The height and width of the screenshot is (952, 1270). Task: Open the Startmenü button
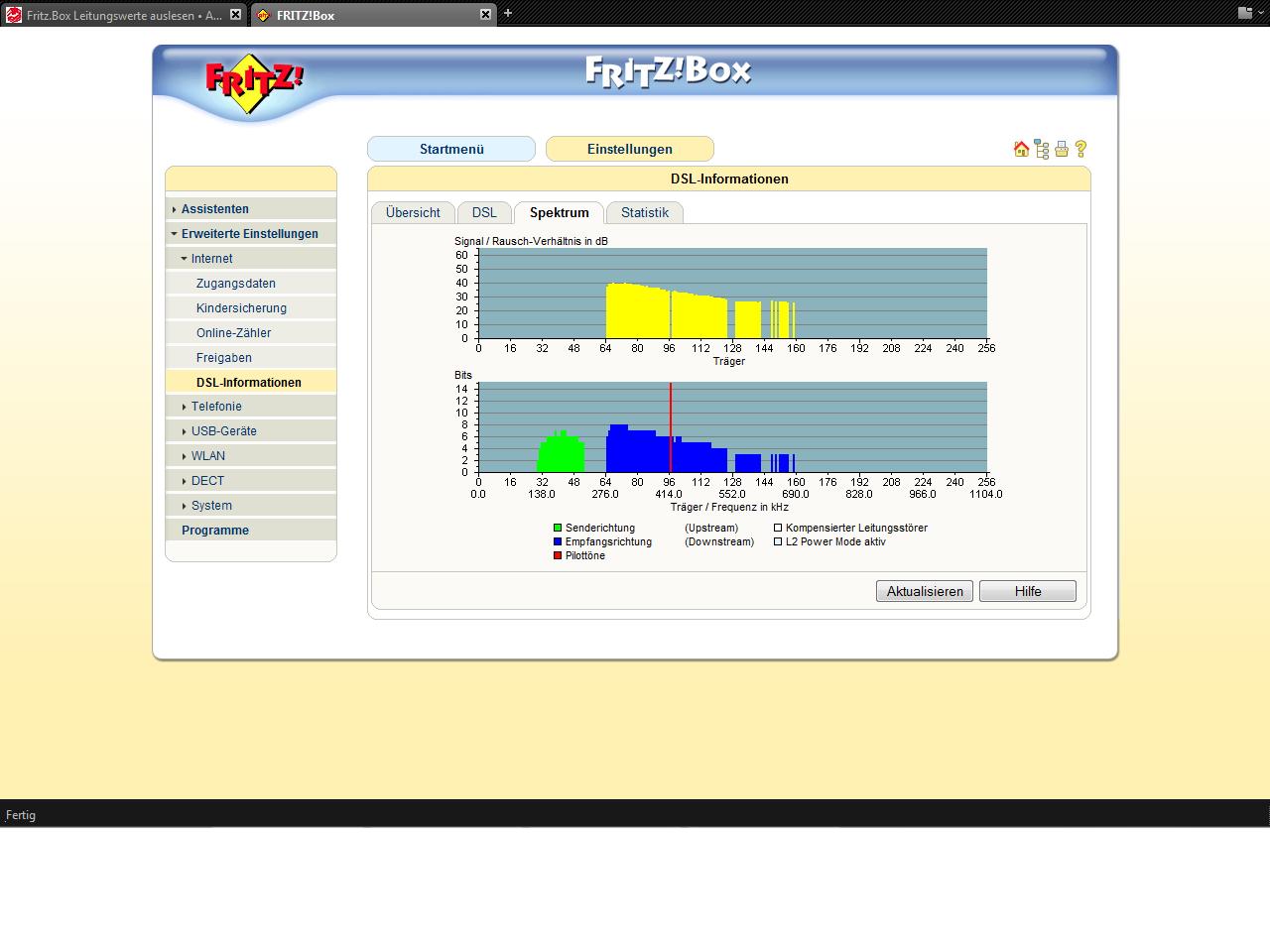(451, 149)
